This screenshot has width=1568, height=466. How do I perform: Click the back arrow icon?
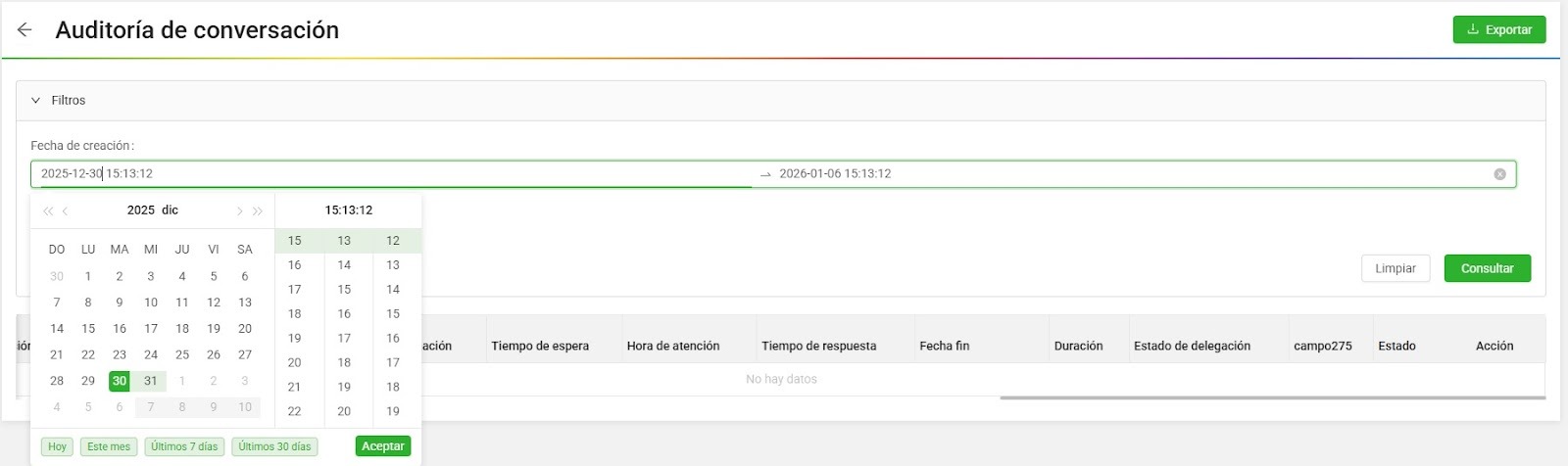[x=24, y=29]
